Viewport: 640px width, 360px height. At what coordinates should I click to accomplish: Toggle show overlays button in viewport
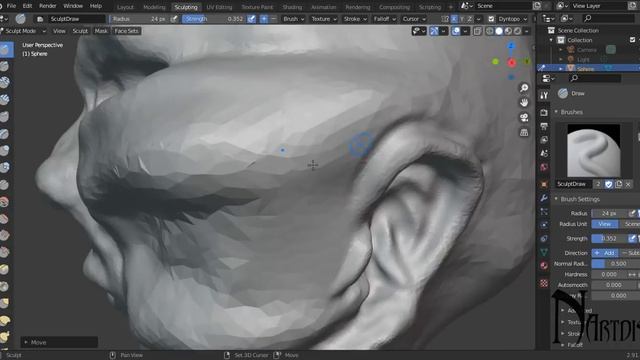456,31
